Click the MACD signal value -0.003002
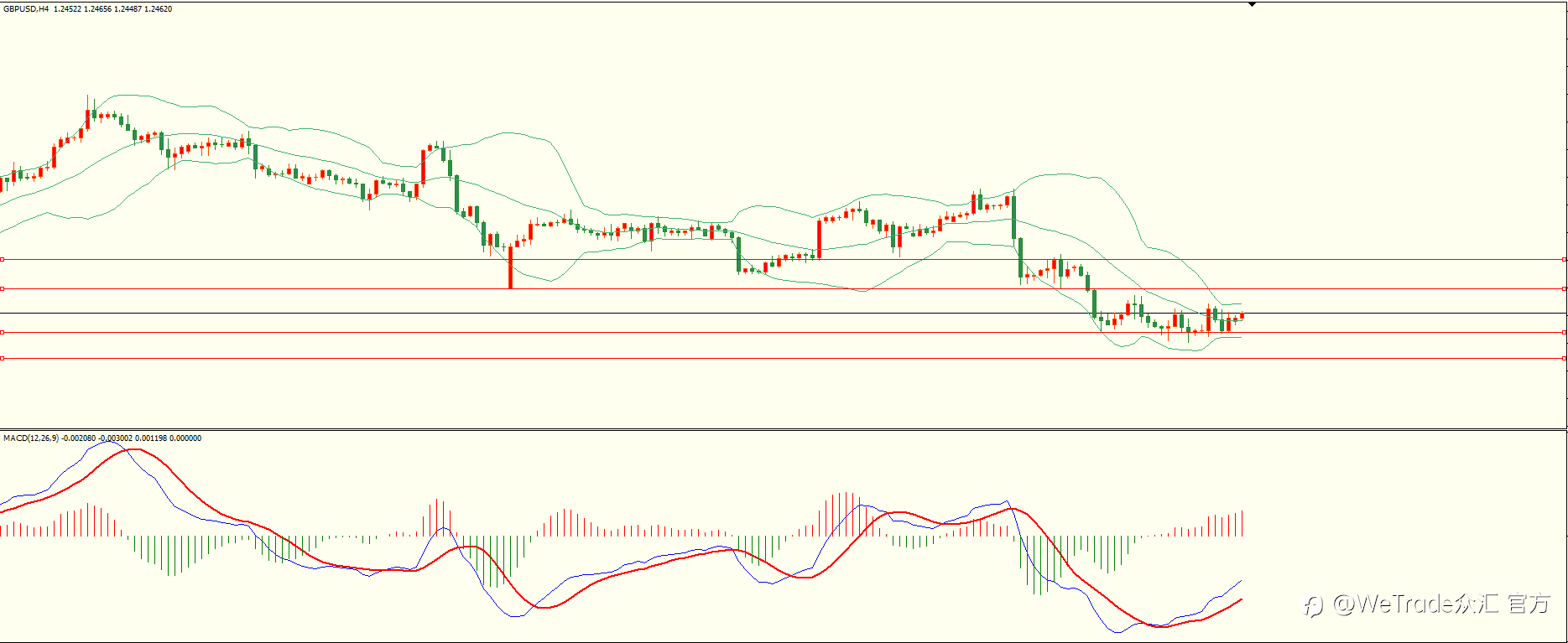 coord(116,438)
